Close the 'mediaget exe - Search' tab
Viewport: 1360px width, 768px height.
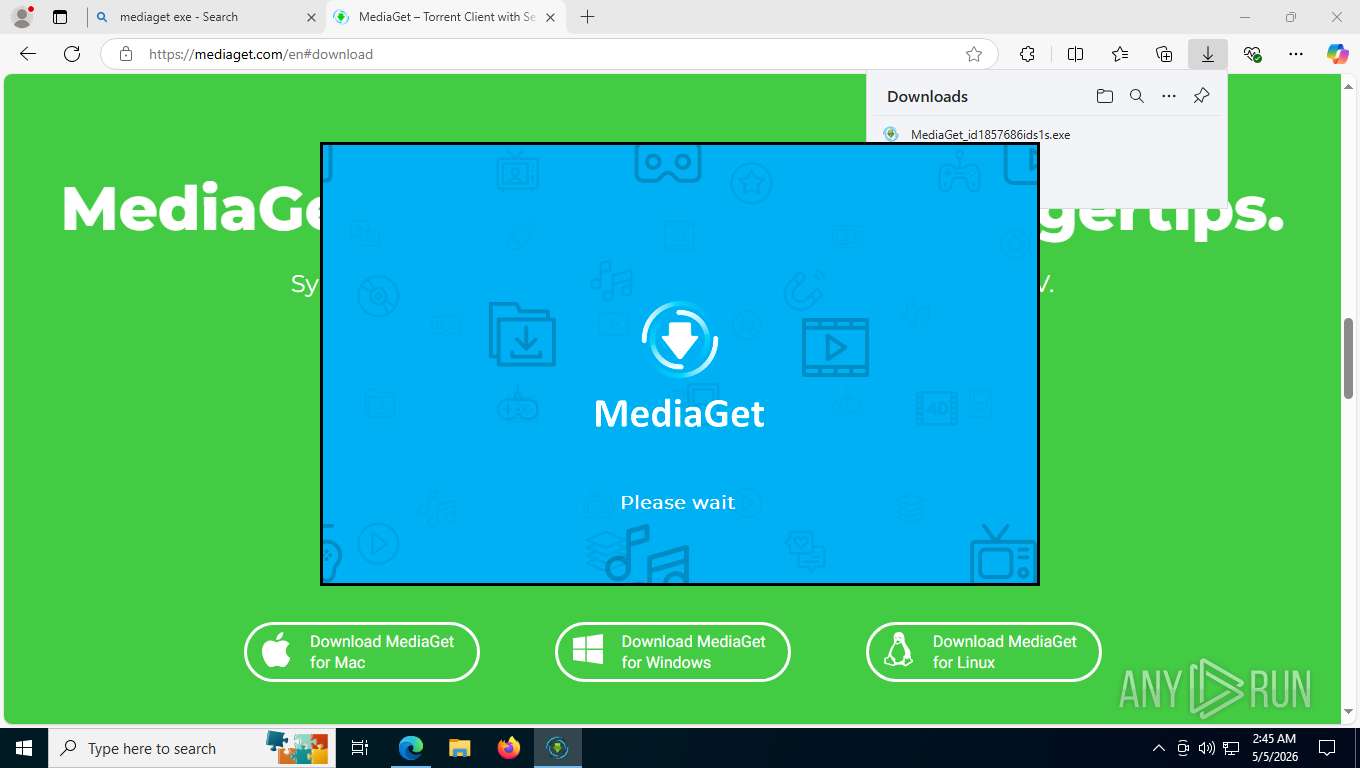coord(311,17)
